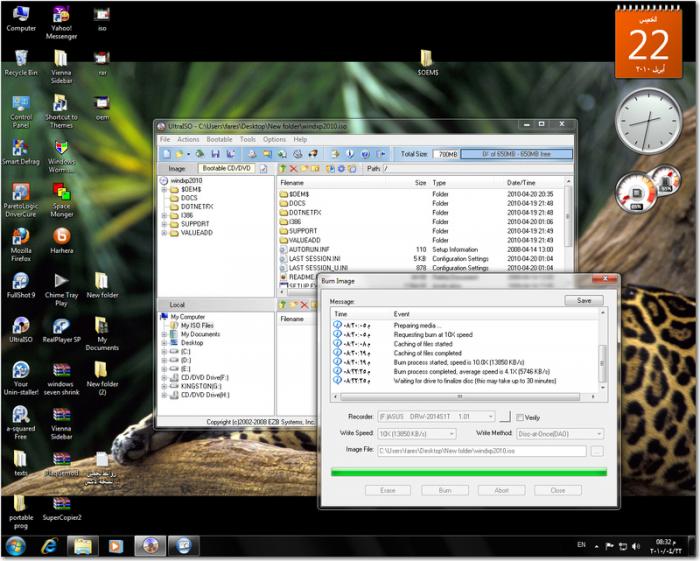Click the green burn progress bar

pyautogui.click(x=469, y=472)
